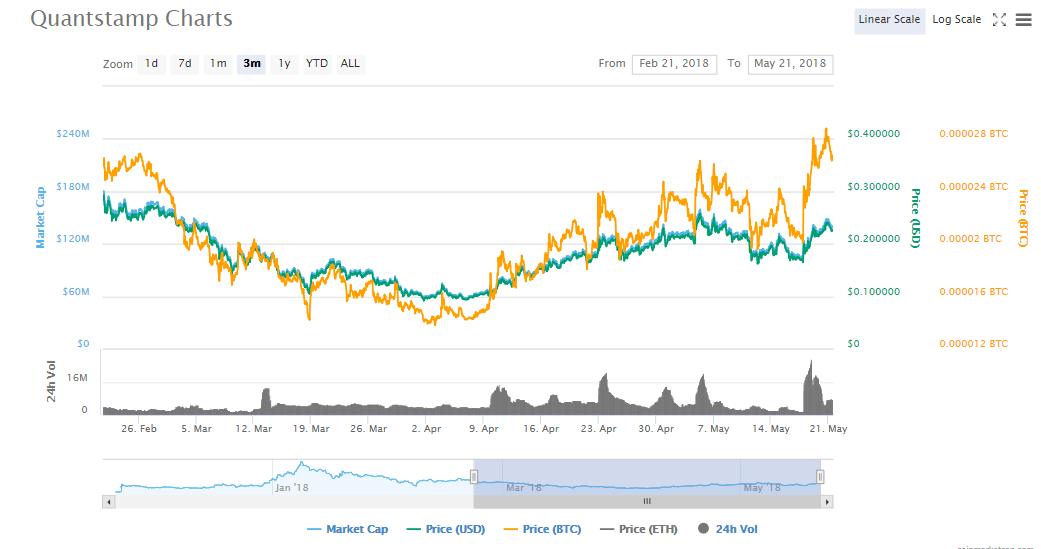The image size is (1041, 549).
Task: Select the 3m zoom range
Action: click(x=251, y=64)
